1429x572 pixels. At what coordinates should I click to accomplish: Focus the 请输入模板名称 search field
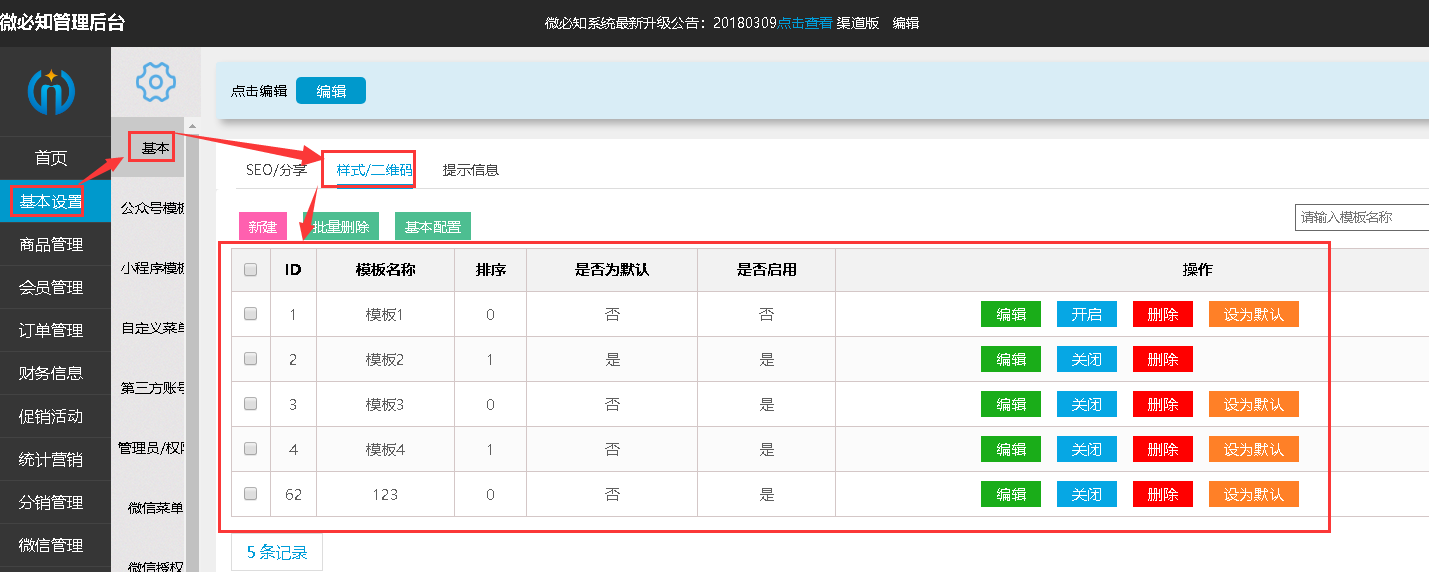(1360, 217)
